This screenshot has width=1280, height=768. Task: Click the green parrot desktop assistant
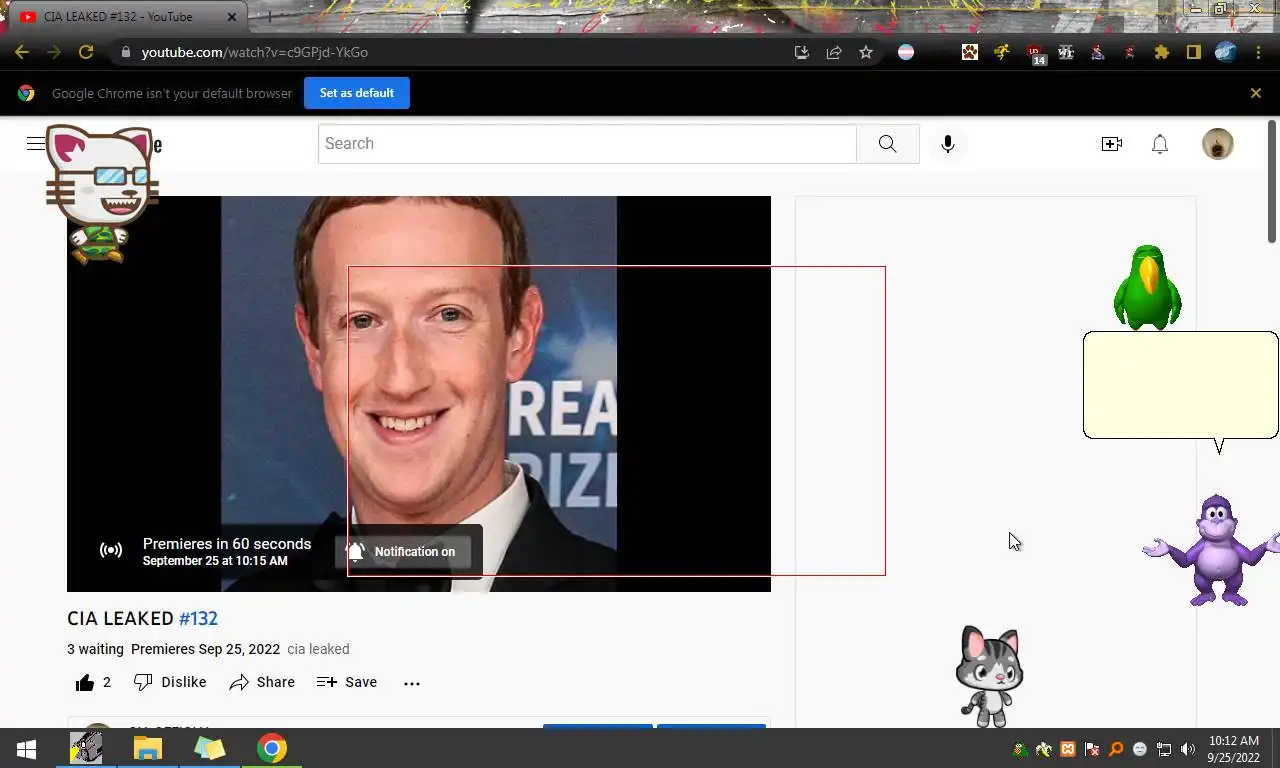point(1148,287)
